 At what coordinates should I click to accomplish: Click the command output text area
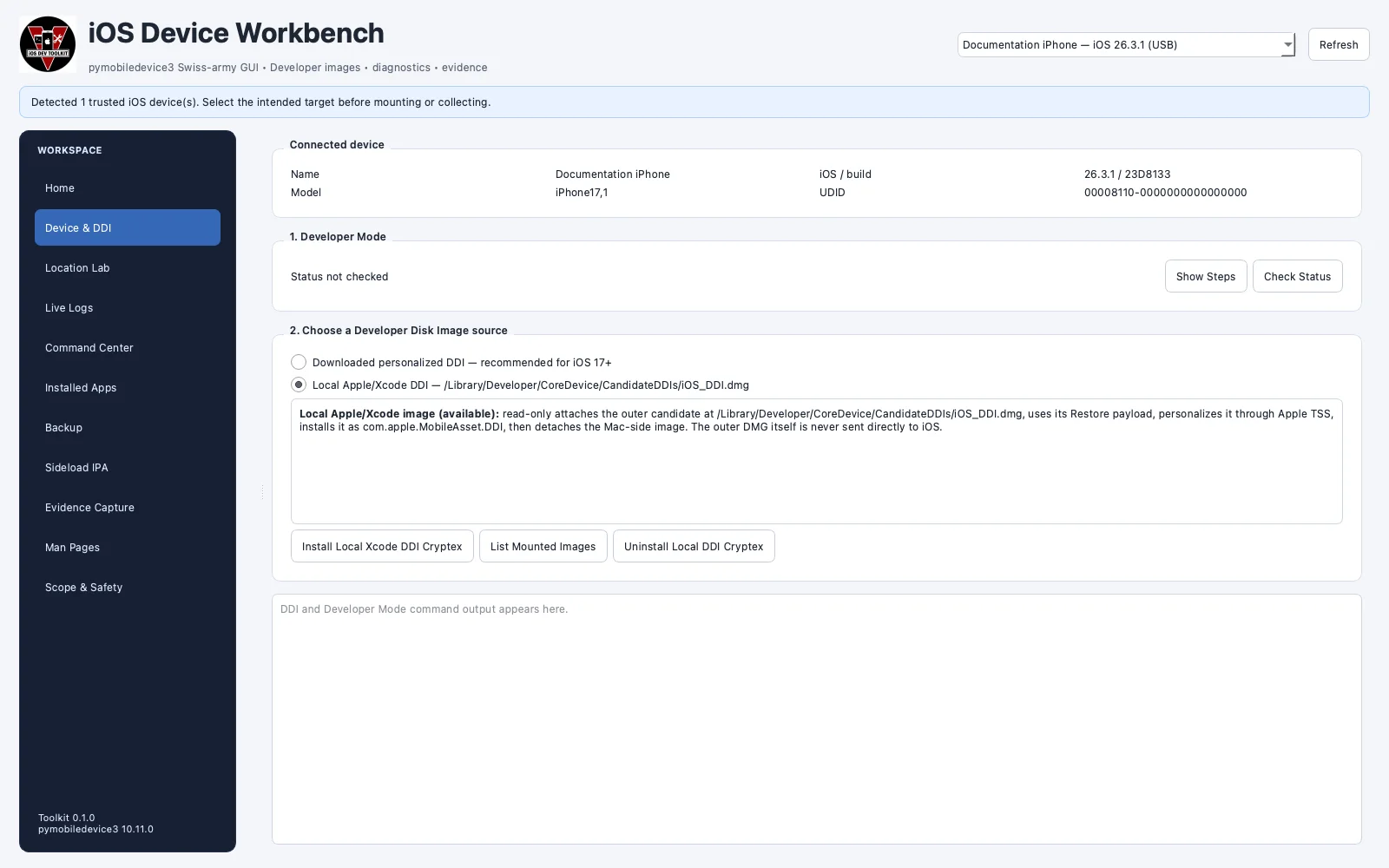click(817, 719)
